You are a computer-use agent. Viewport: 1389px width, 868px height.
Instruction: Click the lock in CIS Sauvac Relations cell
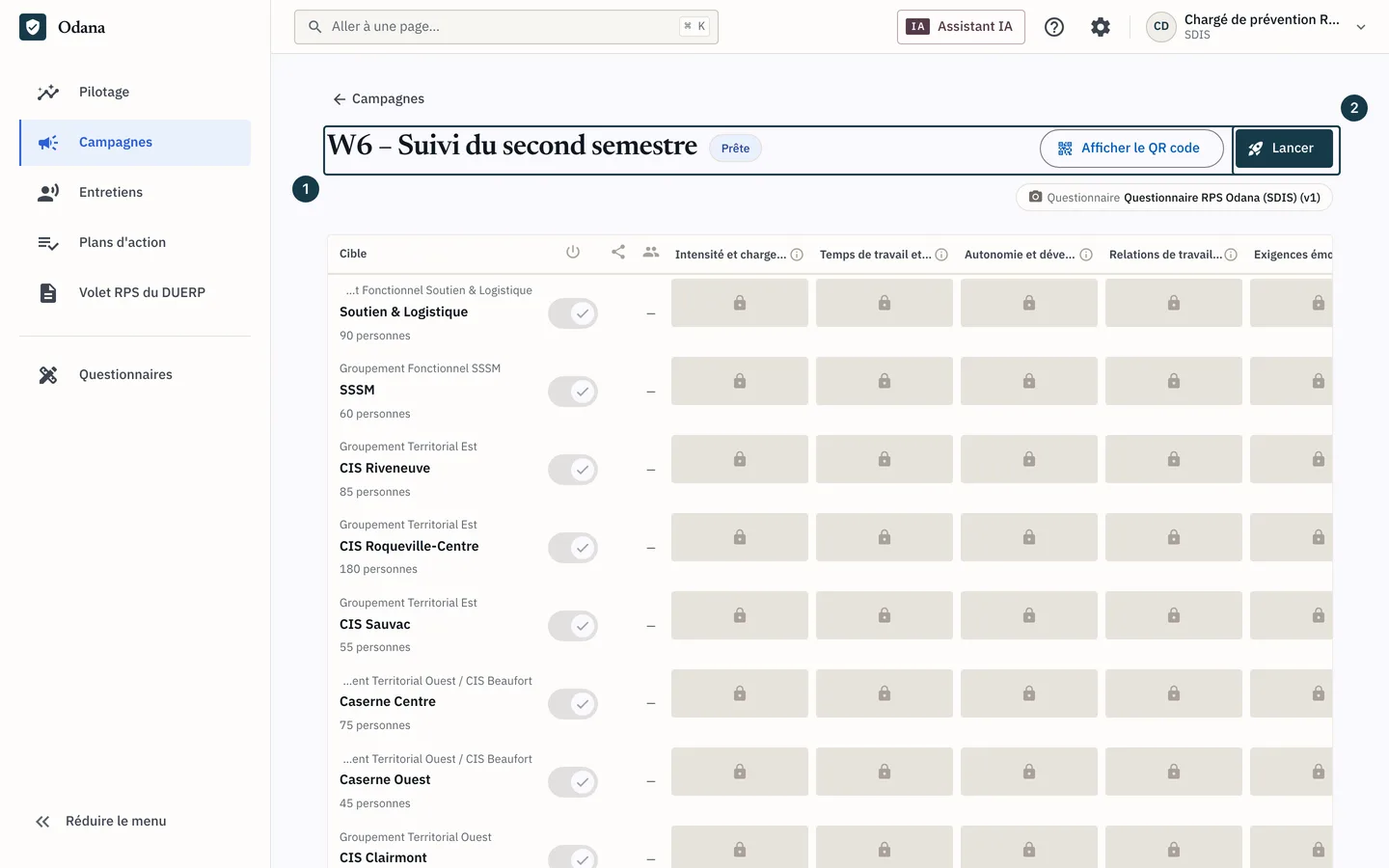point(1174,615)
